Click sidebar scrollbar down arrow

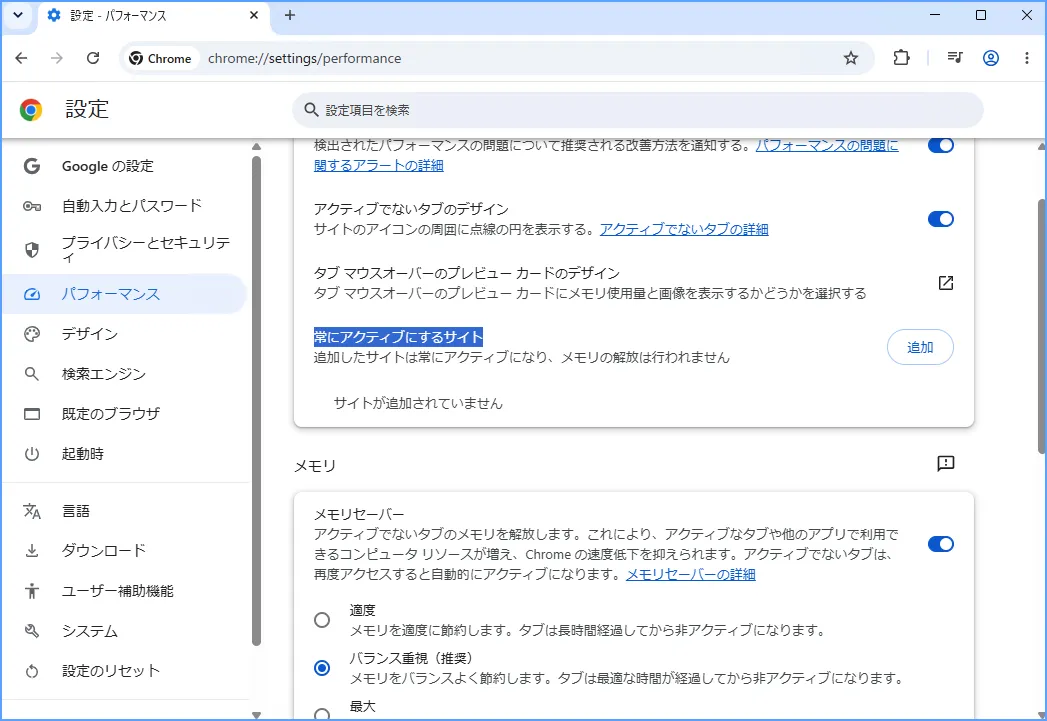[256, 714]
